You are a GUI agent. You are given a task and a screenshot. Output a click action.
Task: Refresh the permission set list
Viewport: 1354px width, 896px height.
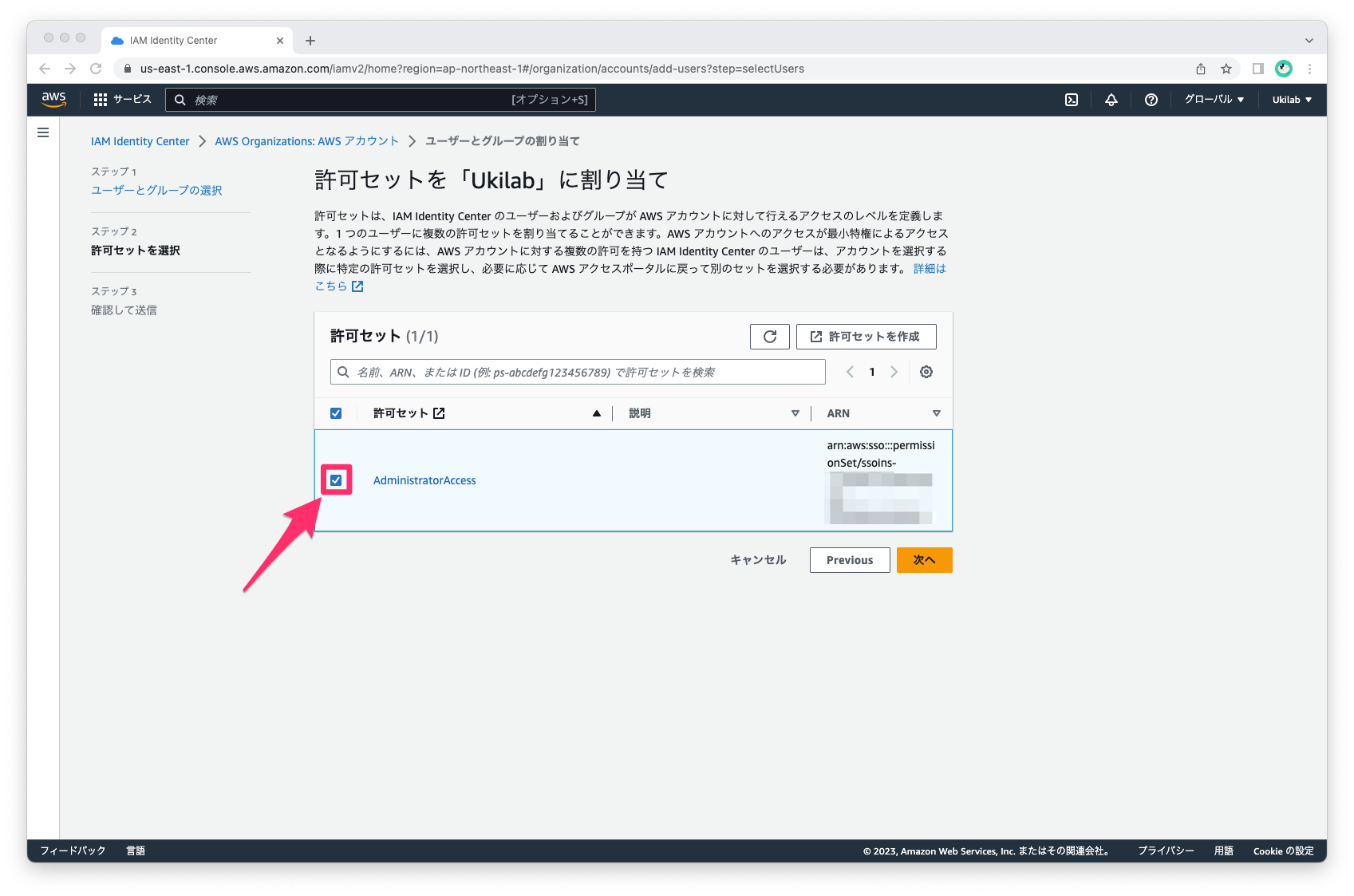point(769,337)
